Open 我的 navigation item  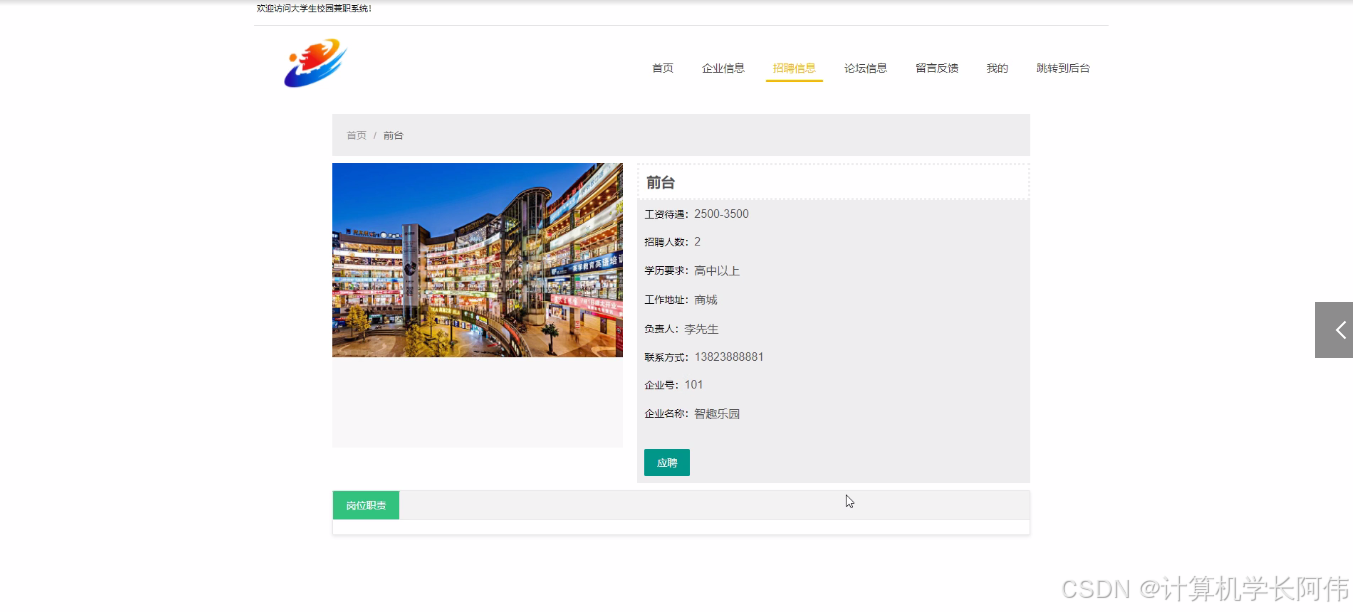(x=997, y=68)
